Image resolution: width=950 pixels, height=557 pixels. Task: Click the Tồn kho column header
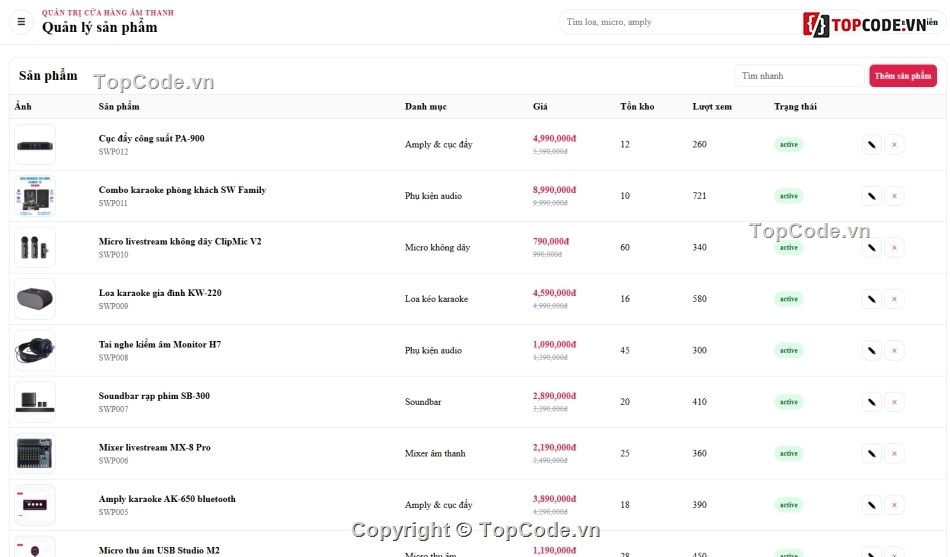[637, 107]
